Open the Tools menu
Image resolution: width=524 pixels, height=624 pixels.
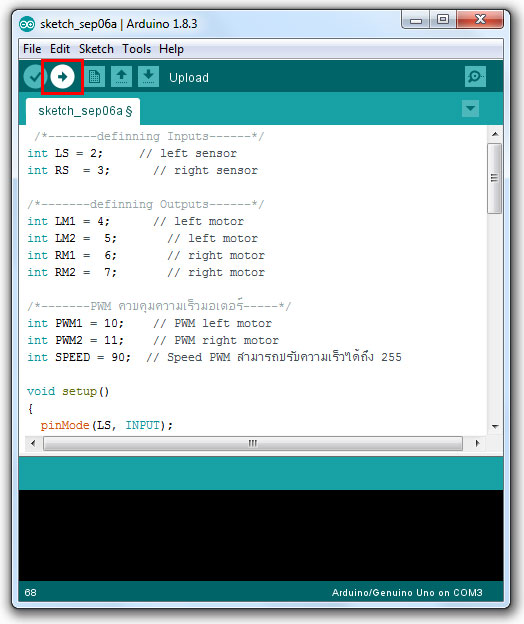pos(136,49)
